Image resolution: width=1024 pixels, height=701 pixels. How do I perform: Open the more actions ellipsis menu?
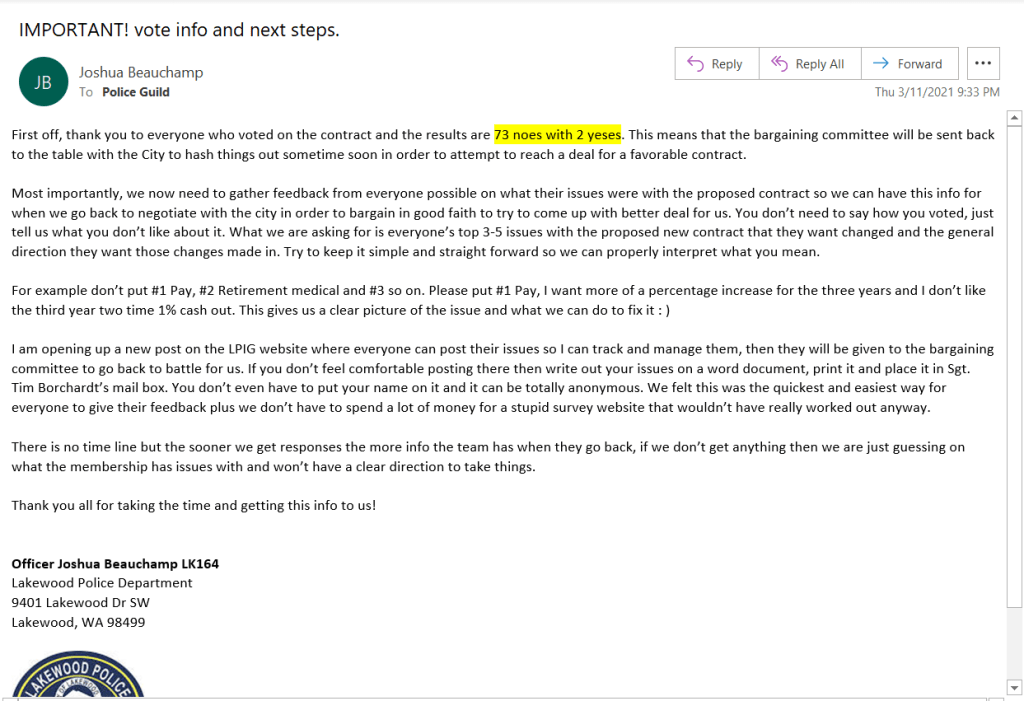click(983, 64)
